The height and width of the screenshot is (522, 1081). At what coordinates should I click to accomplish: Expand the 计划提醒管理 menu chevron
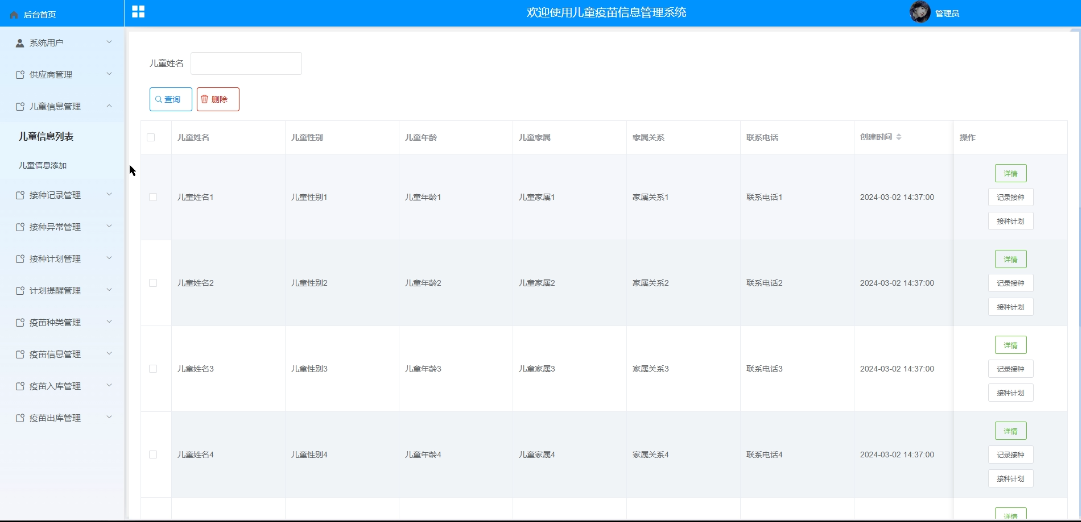(x=109, y=290)
